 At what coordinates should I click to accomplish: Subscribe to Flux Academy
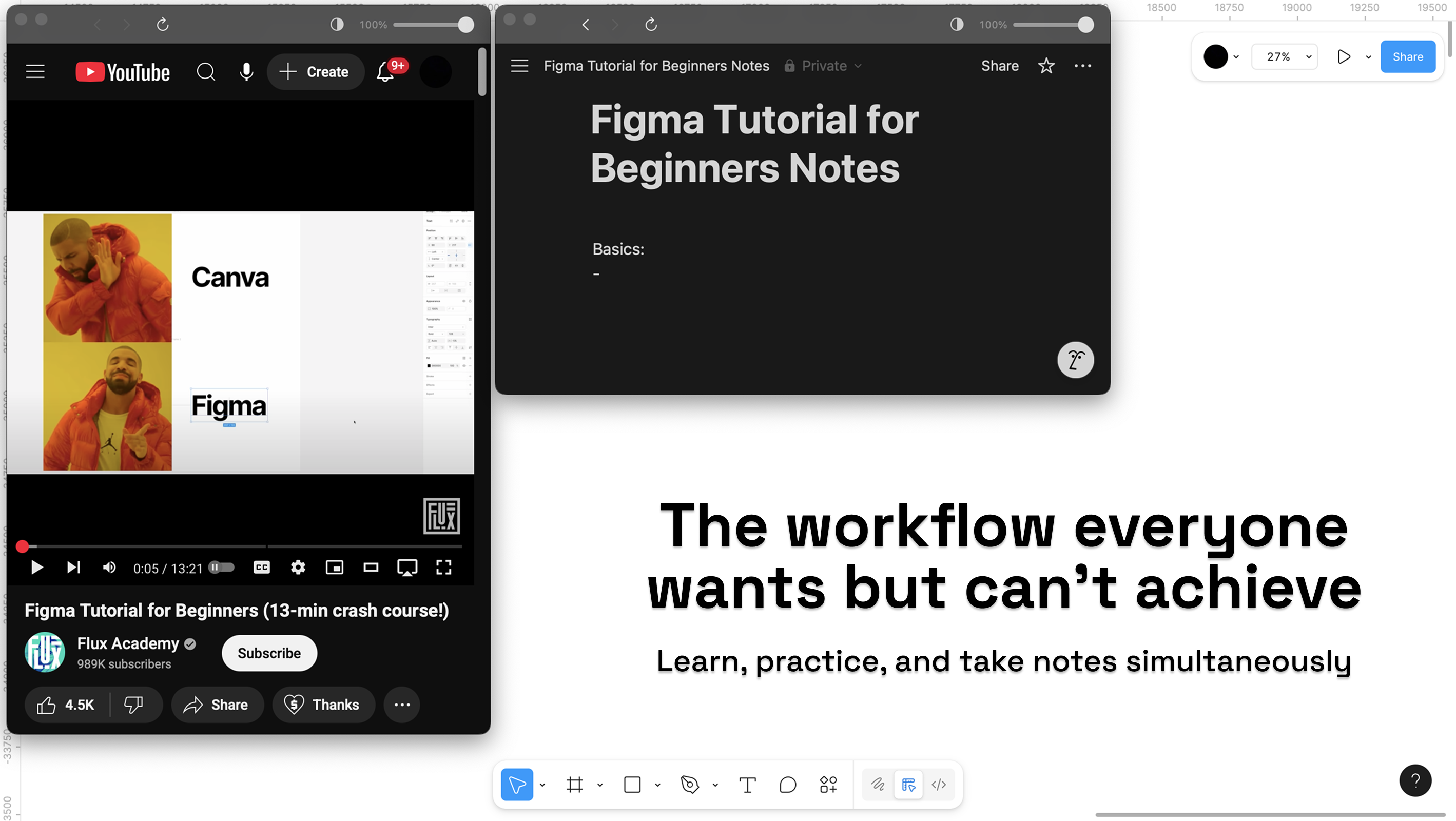pos(269,653)
